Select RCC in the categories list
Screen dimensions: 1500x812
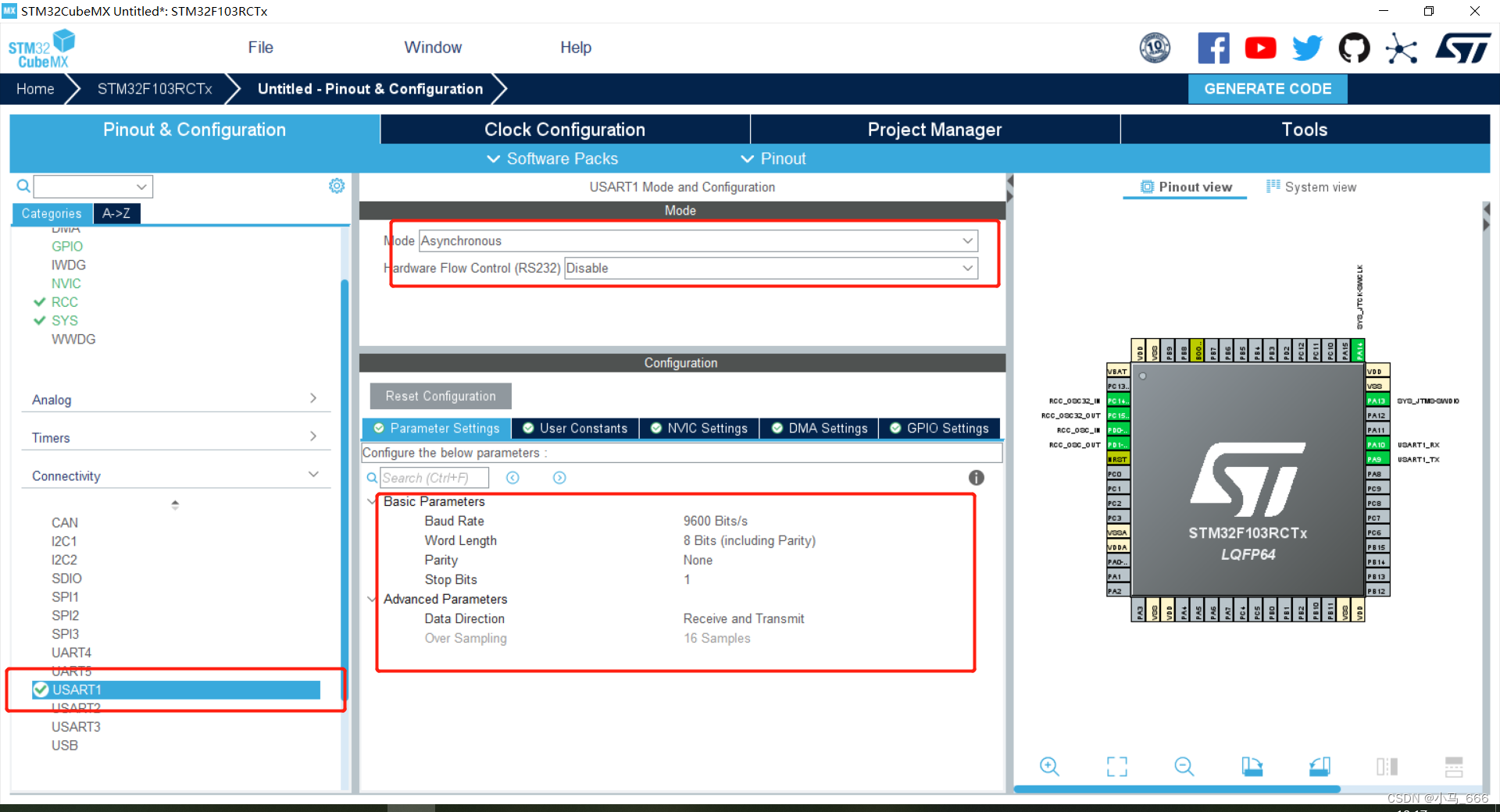pos(64,302)
